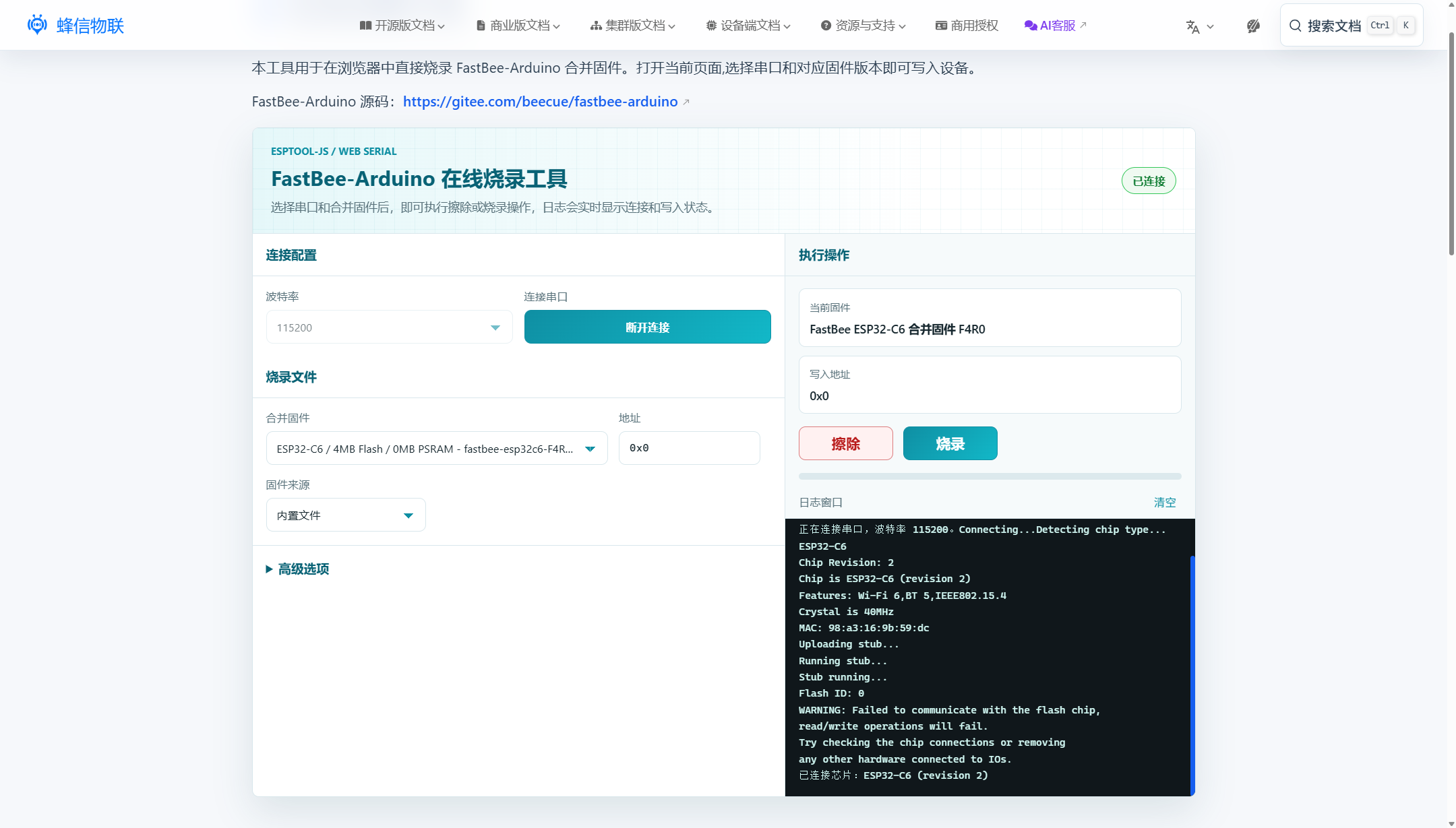Screen dimensions: 1456x828
Task: Click the red 擦除 erase button
Action: coord(846,444)
